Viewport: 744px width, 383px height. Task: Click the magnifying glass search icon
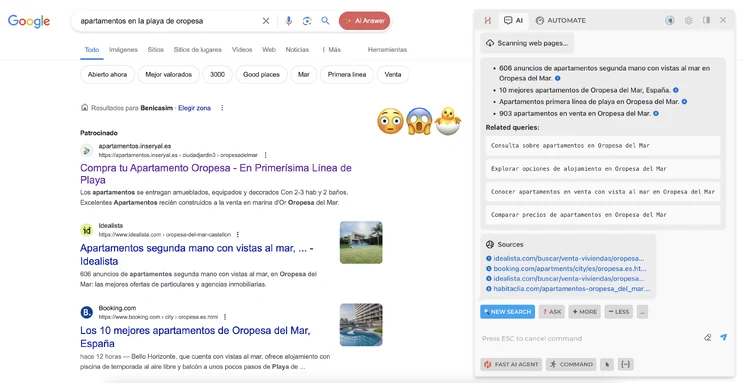pos(325,21)
